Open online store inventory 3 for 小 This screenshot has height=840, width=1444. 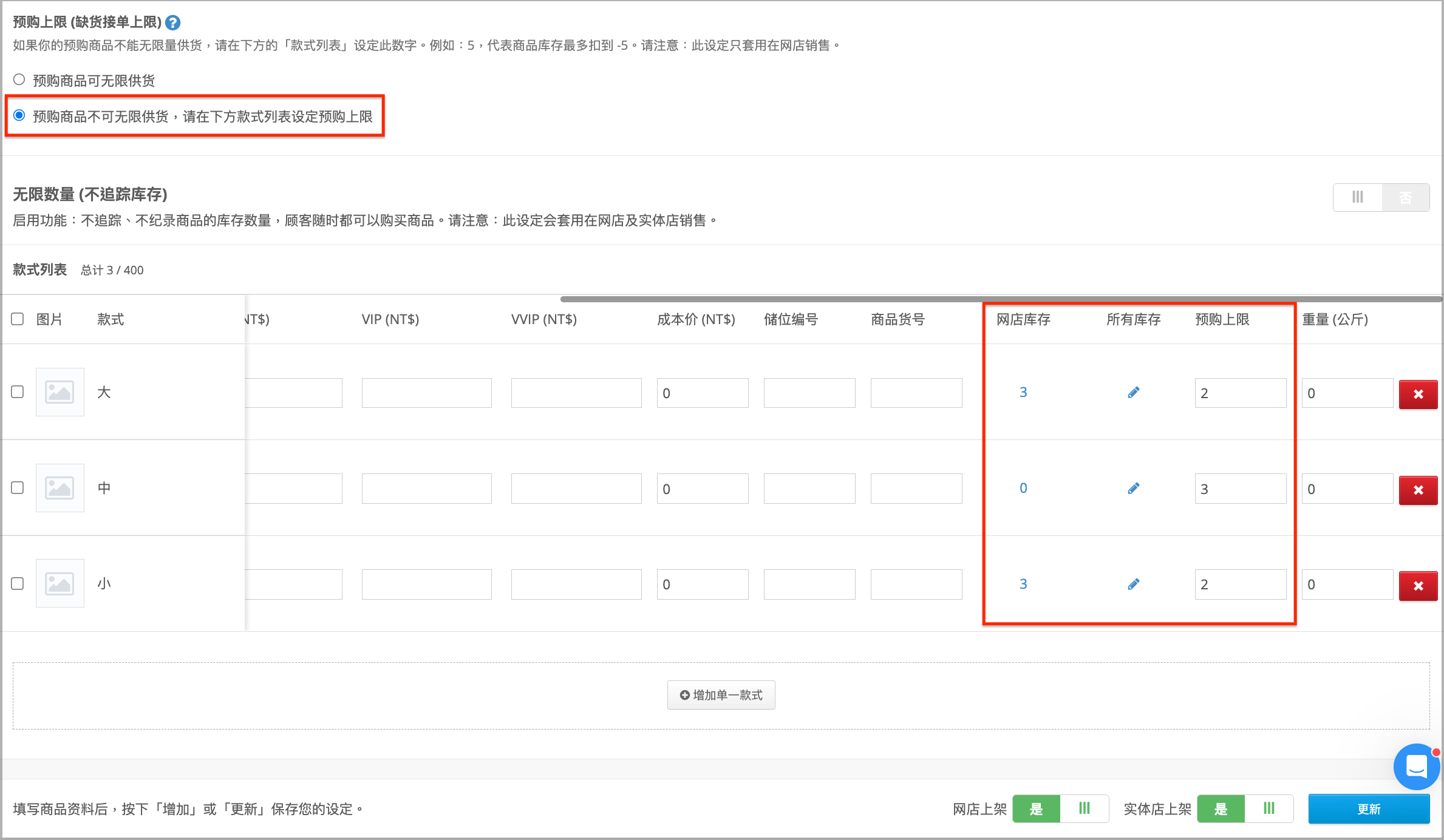(x=1023, y=584)
